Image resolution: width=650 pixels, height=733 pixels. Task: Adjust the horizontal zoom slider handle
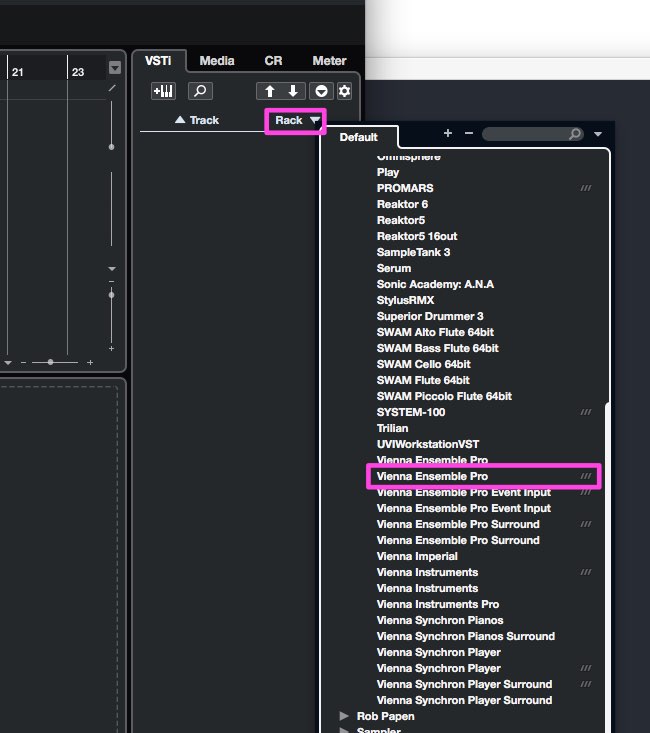pyautogui.click(x=50, y=362)
